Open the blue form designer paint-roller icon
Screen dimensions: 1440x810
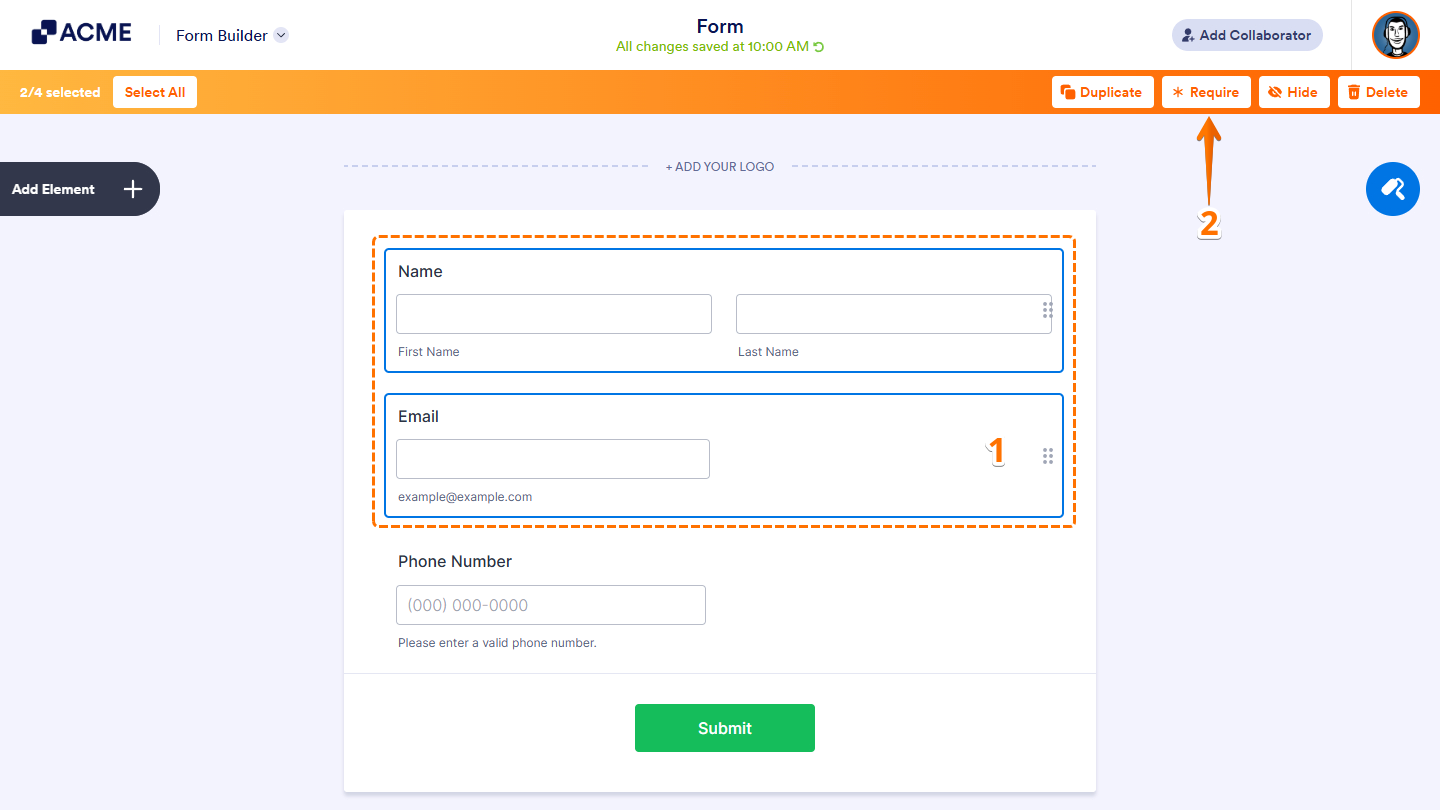pos(1392,189)
